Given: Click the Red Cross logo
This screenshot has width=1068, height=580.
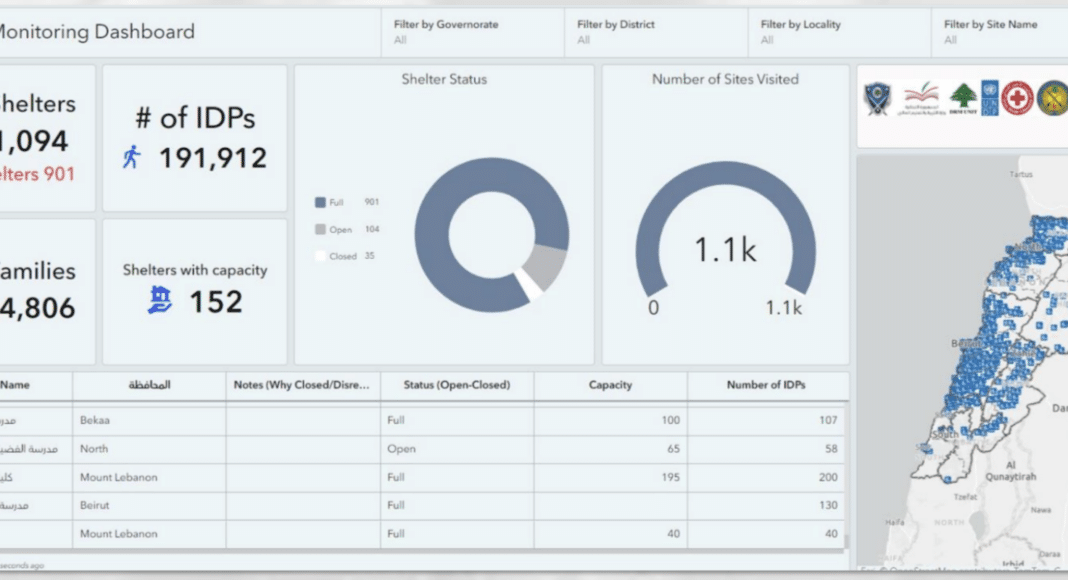Looking at the screenshot, I should 1017,98.
